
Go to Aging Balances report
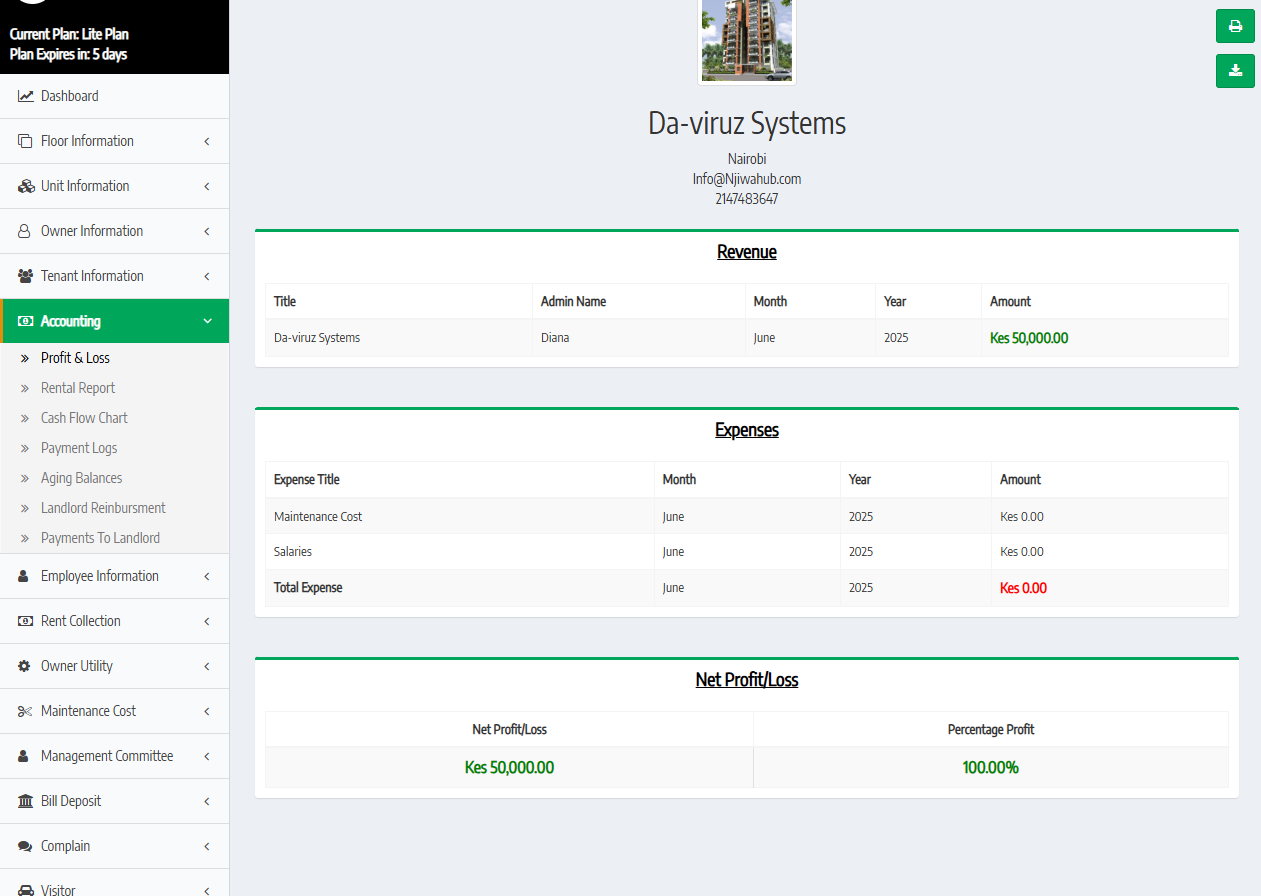point(81,478)
